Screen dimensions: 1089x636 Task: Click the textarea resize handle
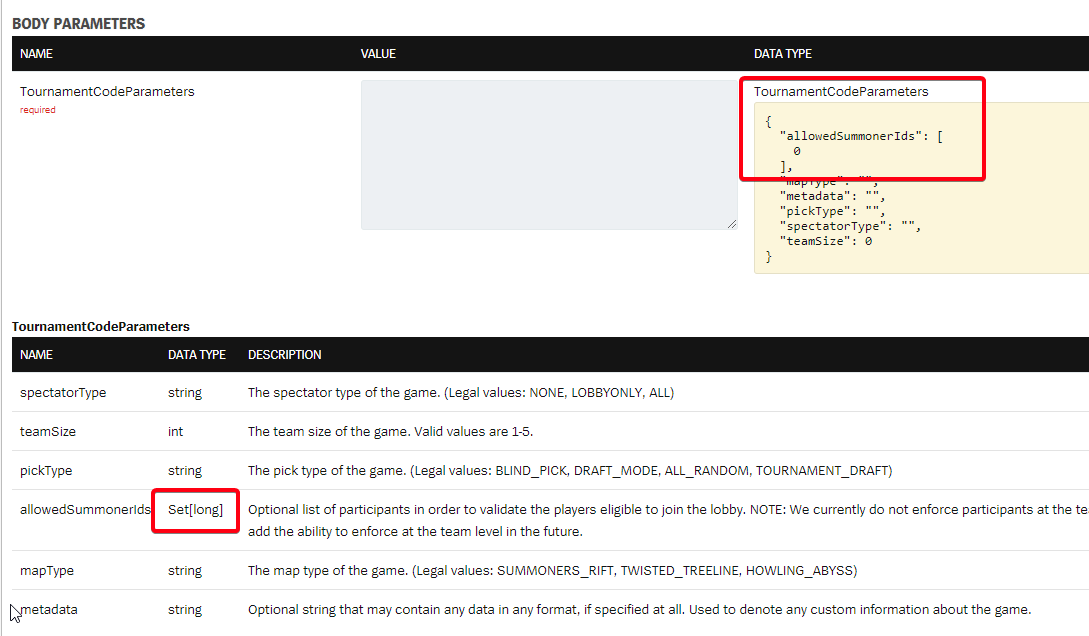[732, 222]
